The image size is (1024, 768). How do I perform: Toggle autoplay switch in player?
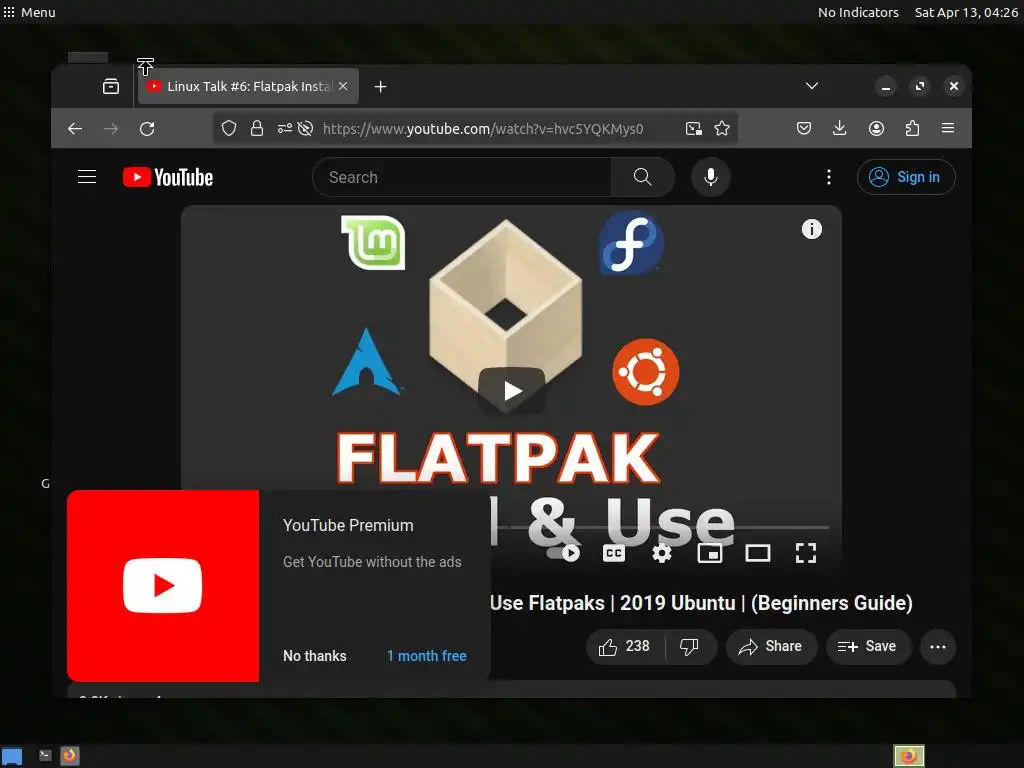[563, 553]
